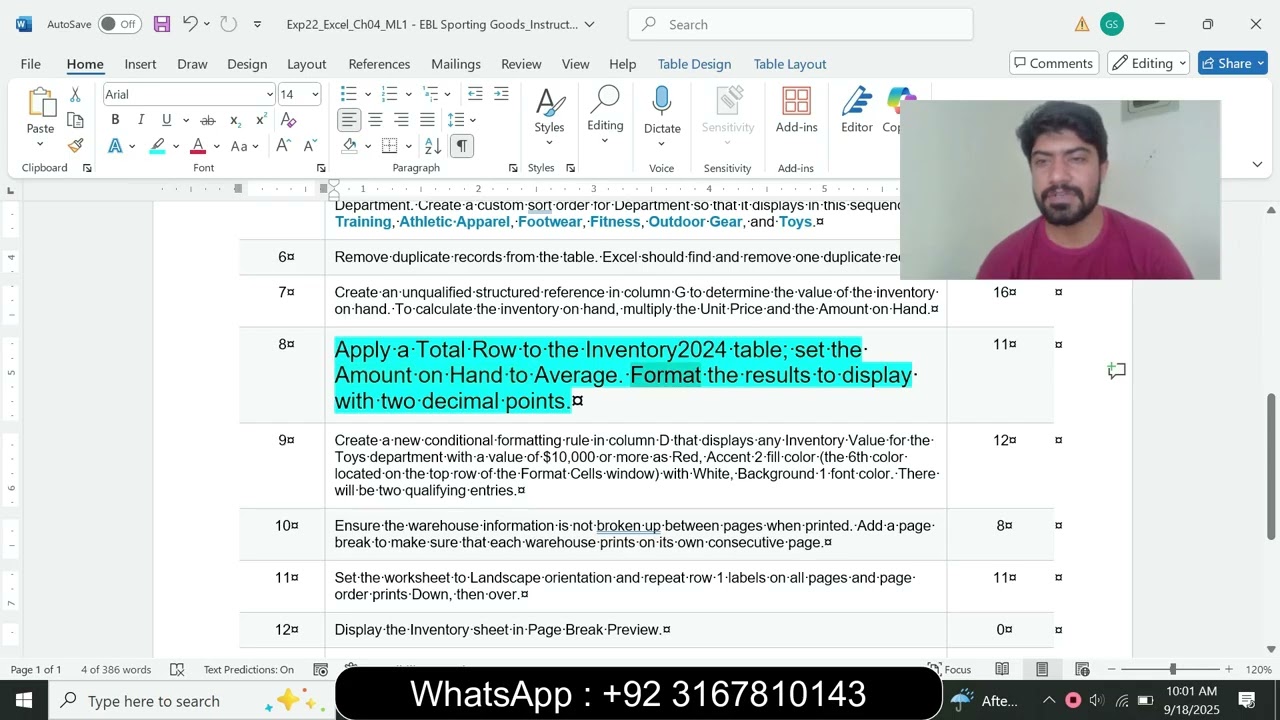Switch to the Layout tab
1280x720 pixels.
307,63
